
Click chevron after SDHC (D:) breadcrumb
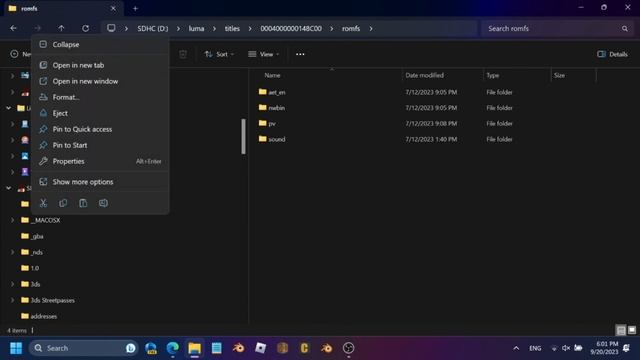[x=178, y=29]
